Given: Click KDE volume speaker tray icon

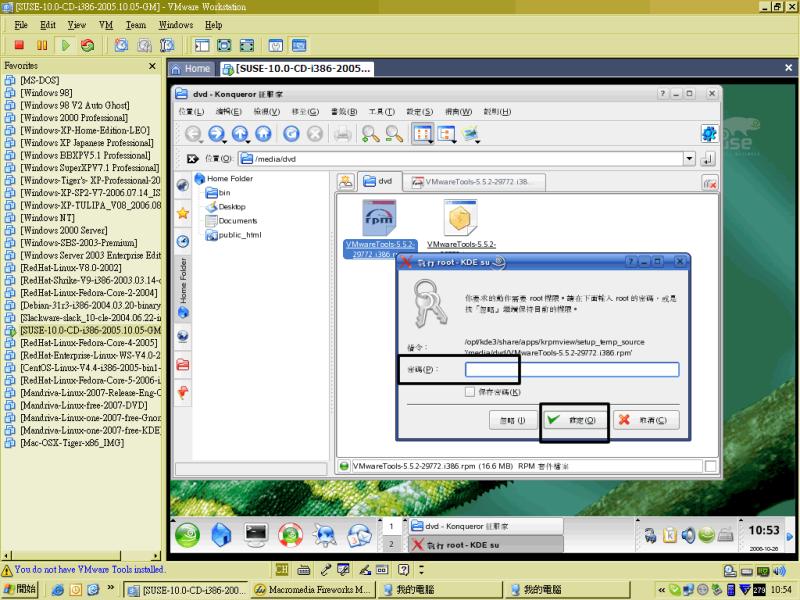Looking at the screenshot, I should point(688,535).
